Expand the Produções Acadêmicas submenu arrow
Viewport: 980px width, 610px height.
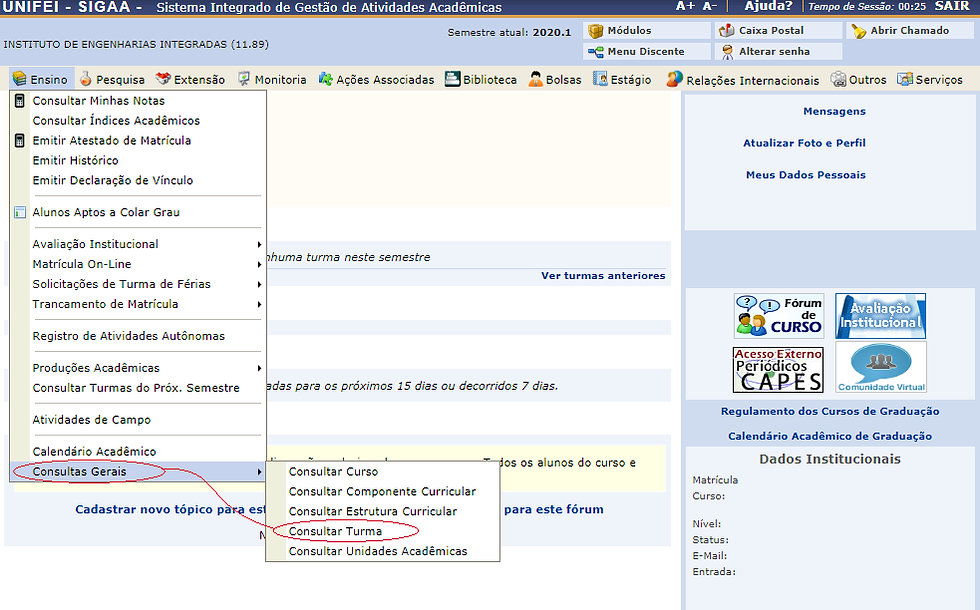pos(259,368)
